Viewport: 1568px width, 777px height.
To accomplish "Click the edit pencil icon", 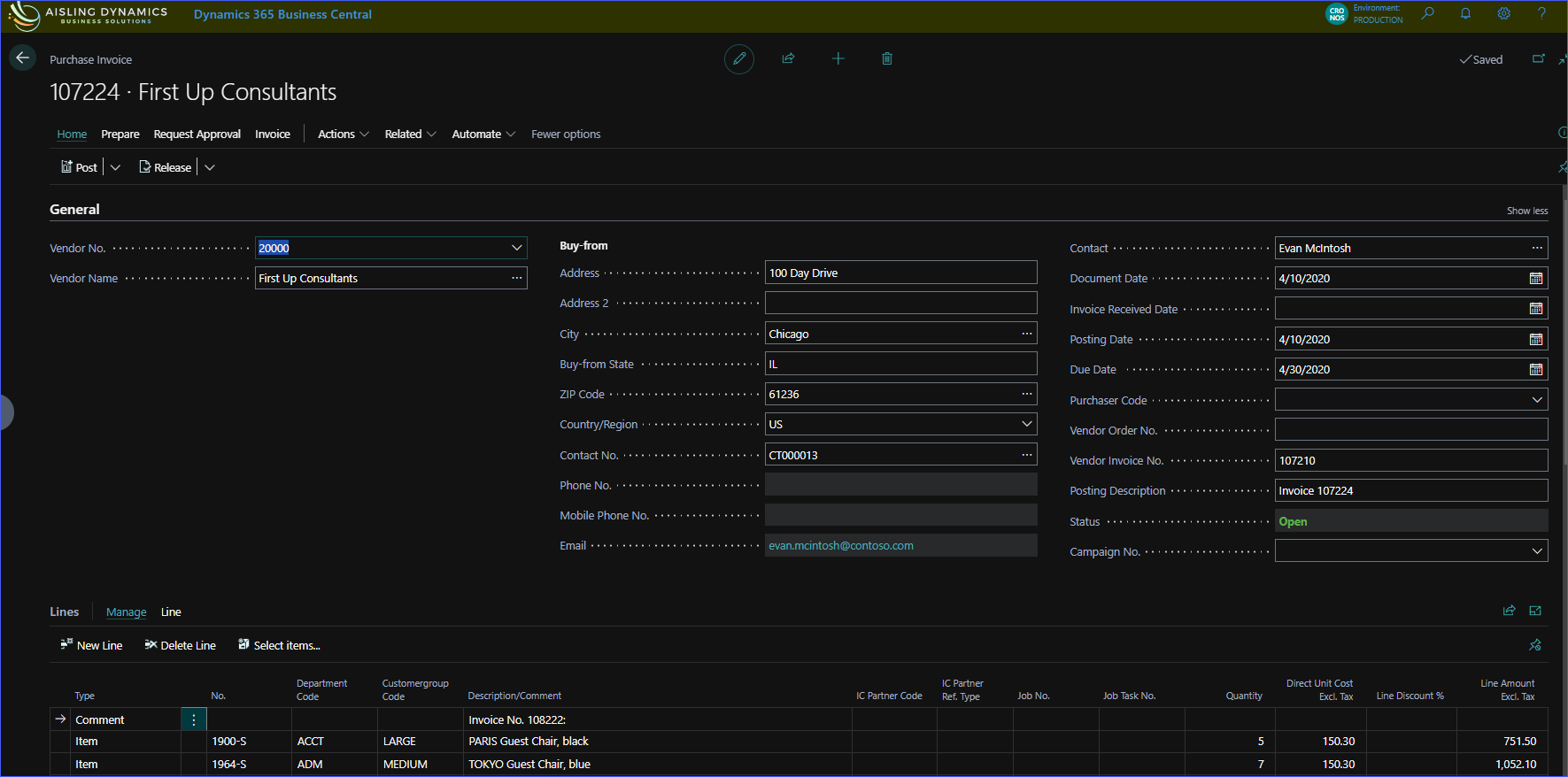I will (x=739, y=58).
